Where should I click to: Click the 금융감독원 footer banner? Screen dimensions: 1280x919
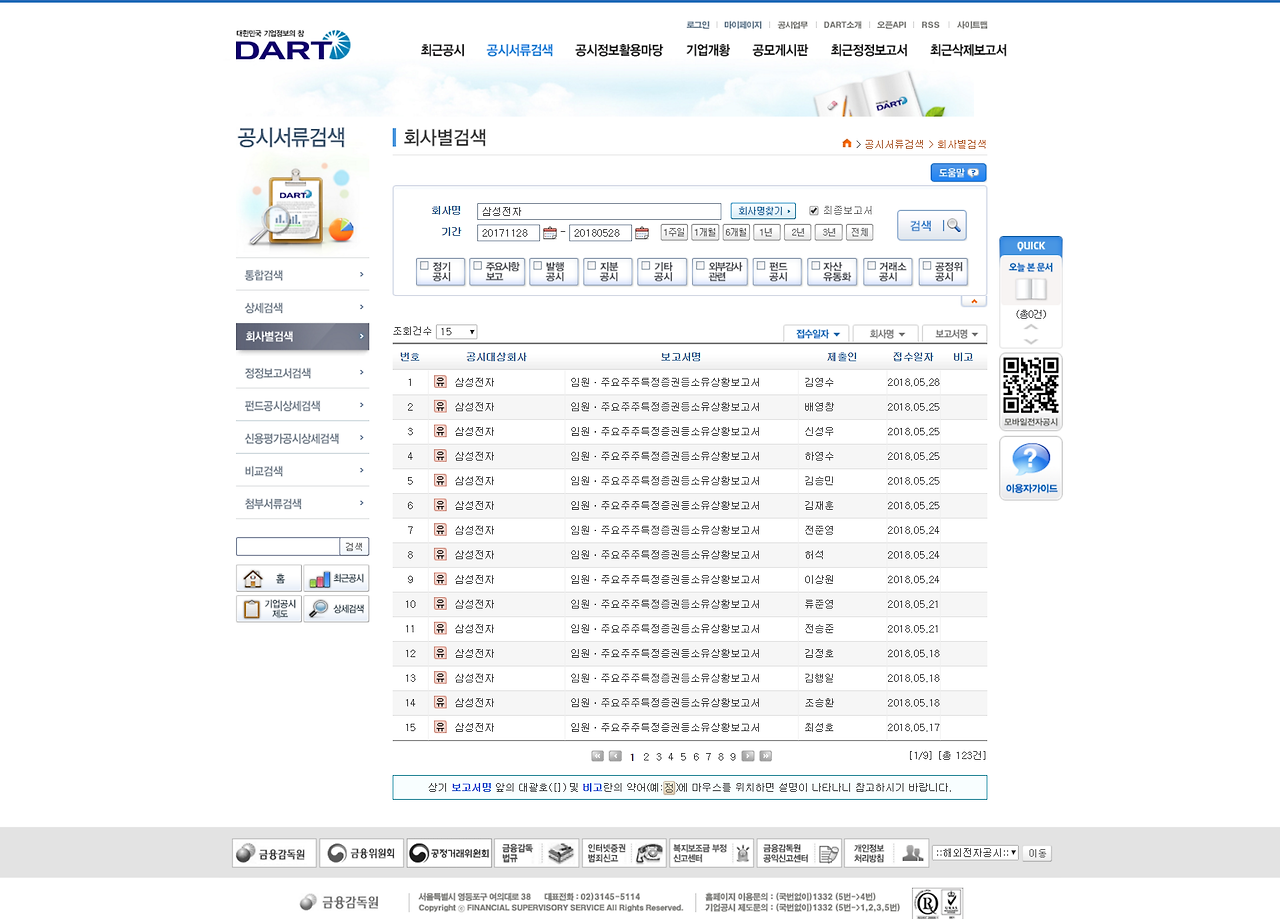pos(274,853)
